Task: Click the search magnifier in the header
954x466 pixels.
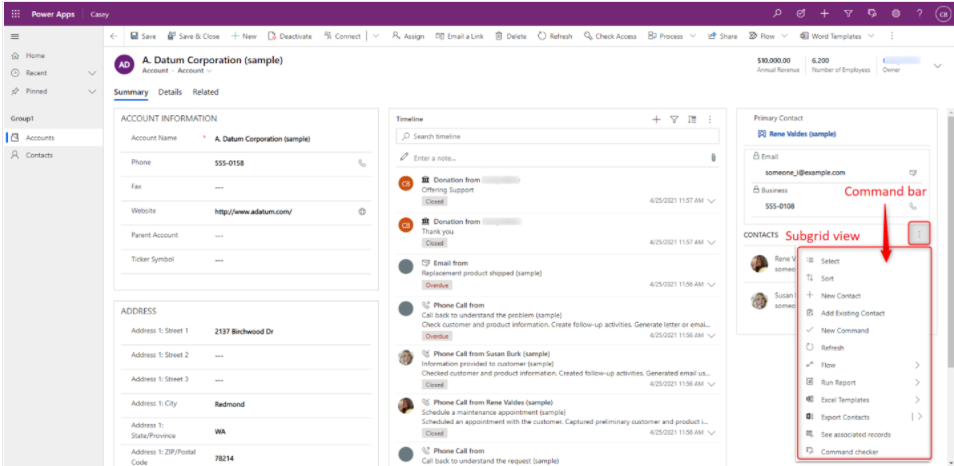Action: 778,14
